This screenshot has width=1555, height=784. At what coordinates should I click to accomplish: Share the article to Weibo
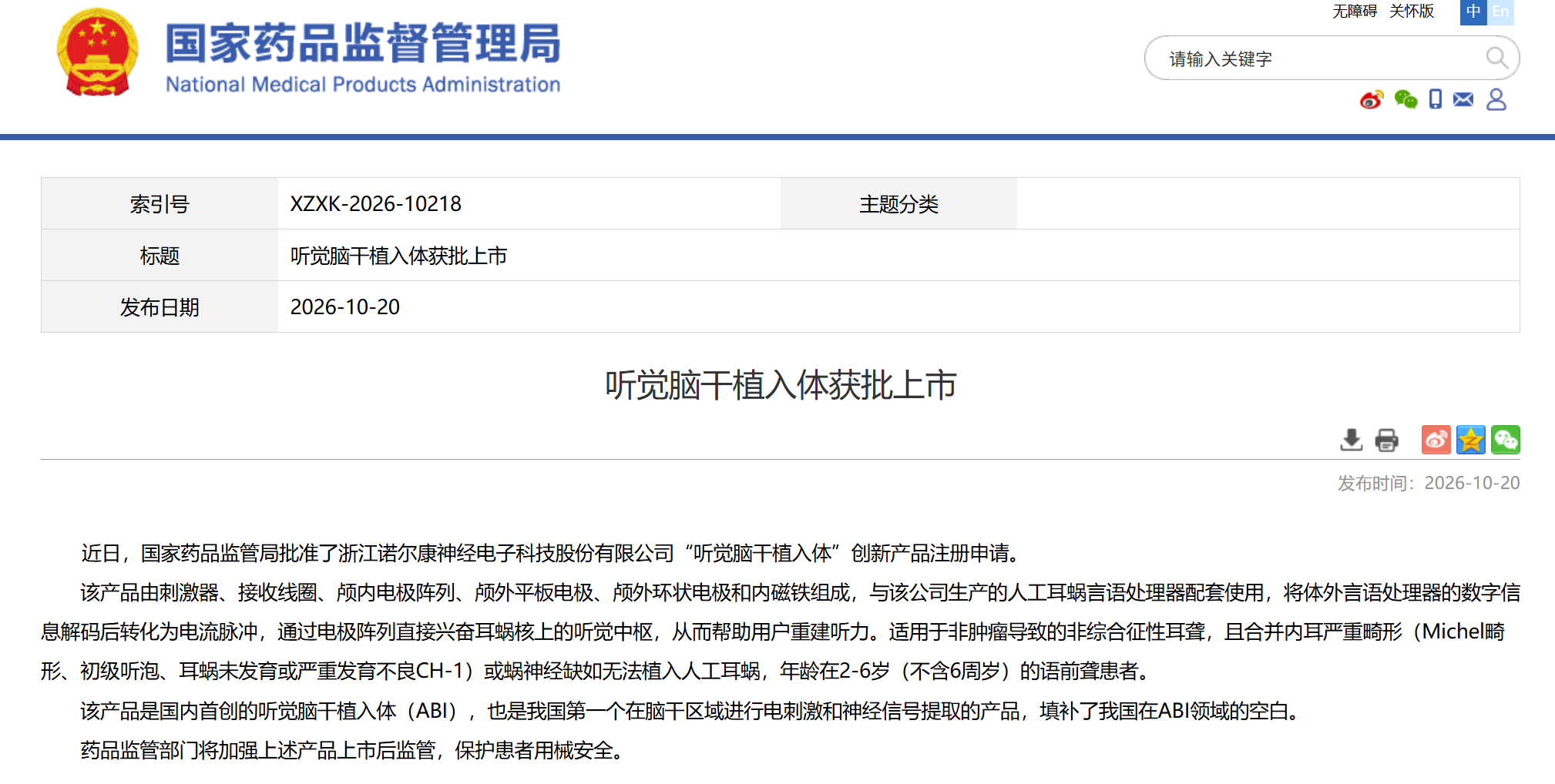pyautogui.click(x=1436, y=440)
